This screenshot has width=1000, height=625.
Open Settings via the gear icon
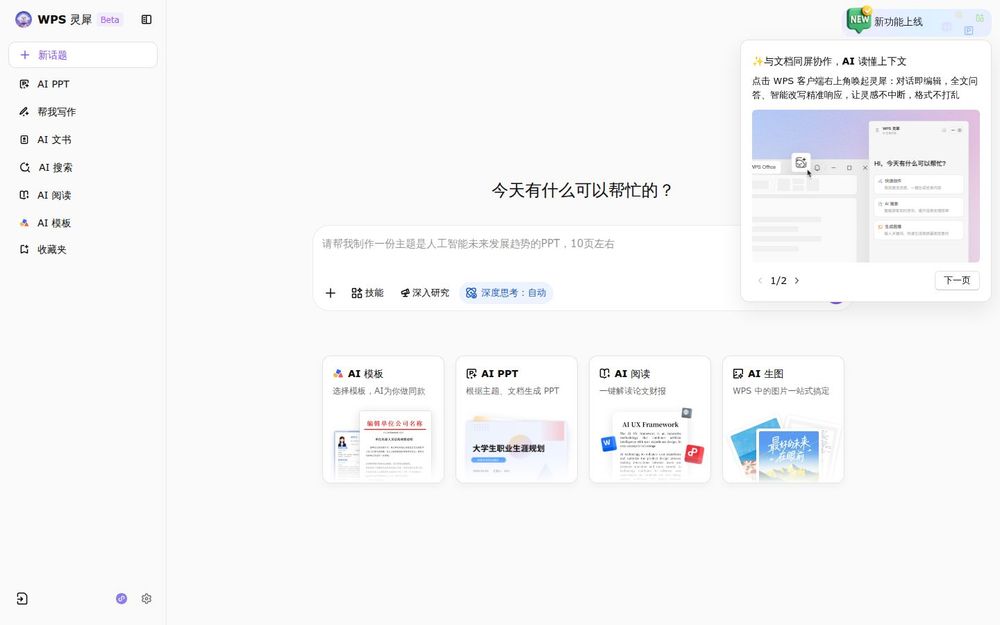(146, 598)
